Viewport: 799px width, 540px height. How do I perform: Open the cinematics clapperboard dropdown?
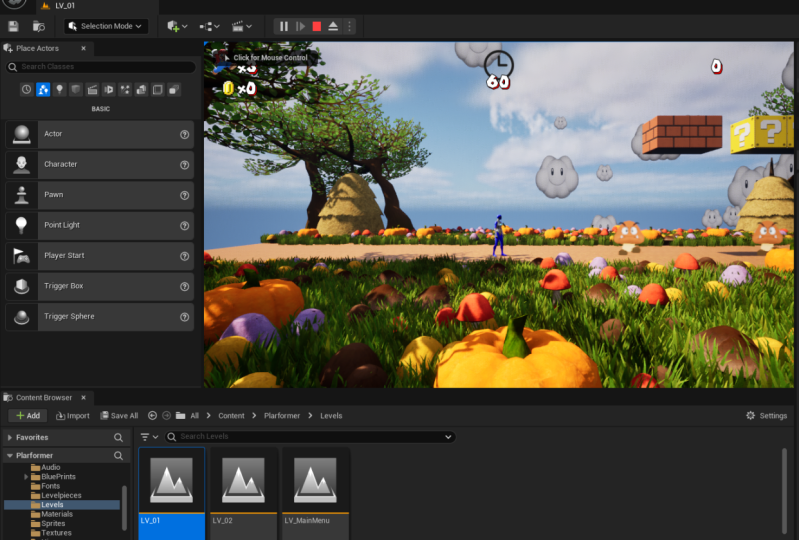click(x=242, y=26)
